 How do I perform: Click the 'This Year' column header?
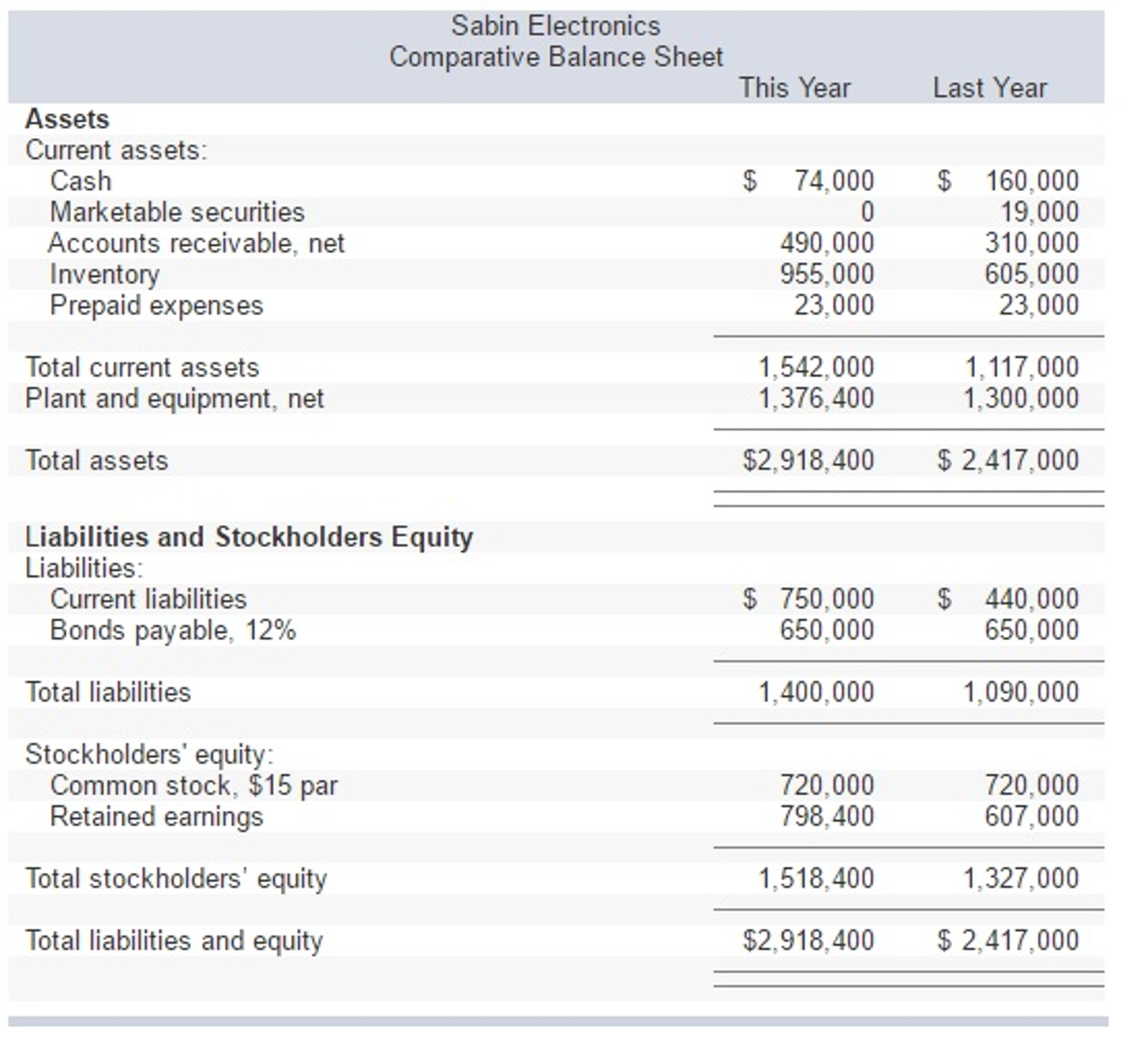tap(795, 88)
